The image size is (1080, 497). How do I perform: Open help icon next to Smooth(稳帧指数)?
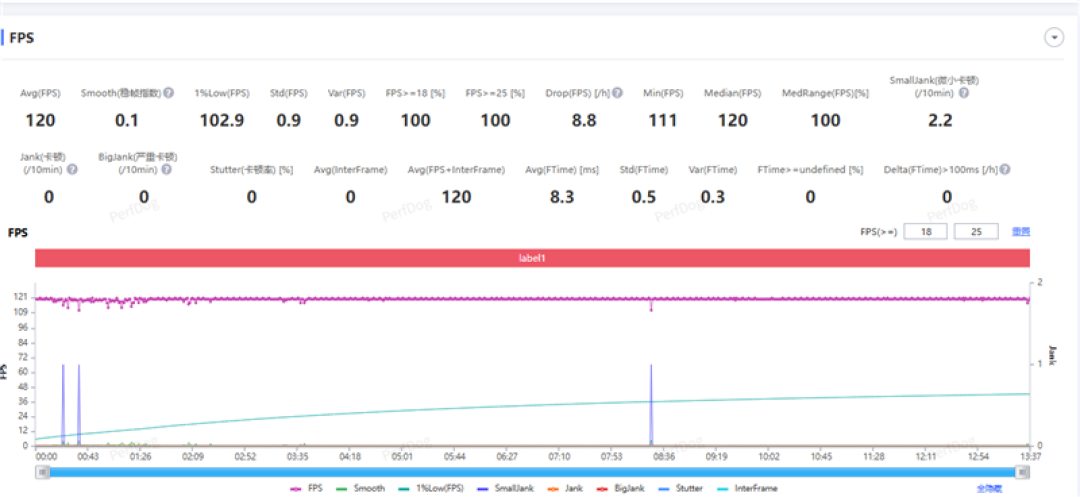(168, 92)
